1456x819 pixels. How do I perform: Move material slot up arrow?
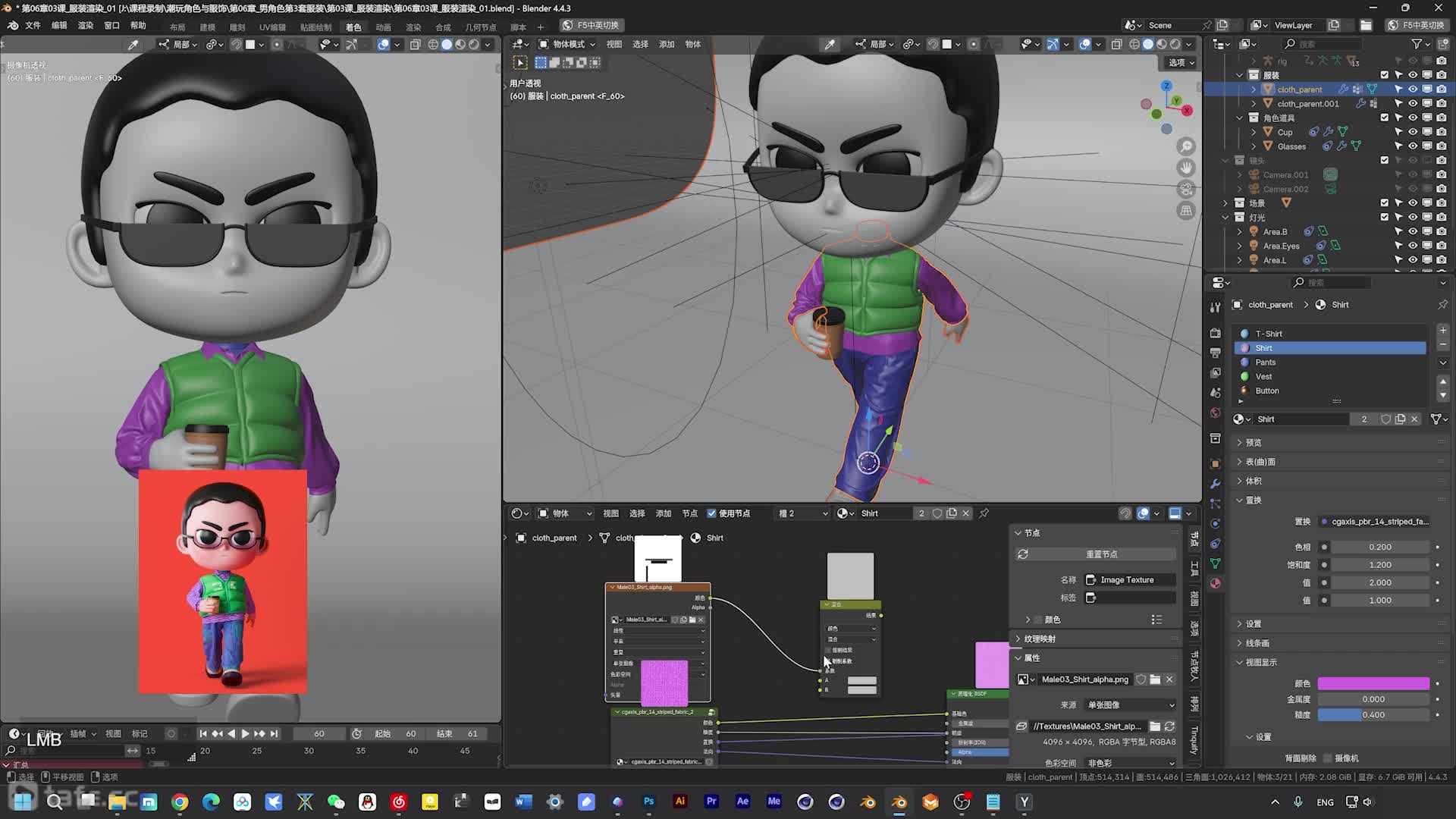click(x=1443, y=382)
